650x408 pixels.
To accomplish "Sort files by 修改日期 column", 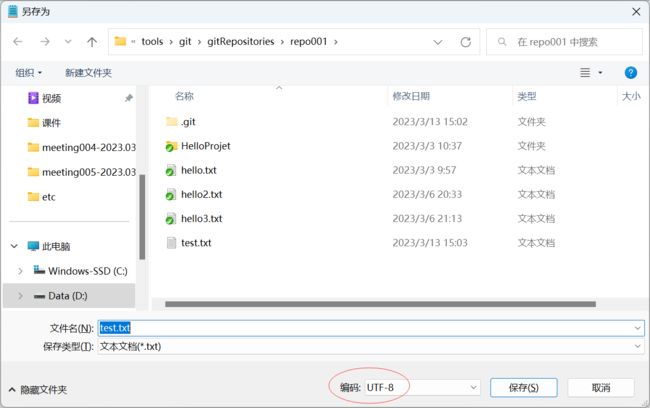I will pyautogui.click(x=411, y=96).
